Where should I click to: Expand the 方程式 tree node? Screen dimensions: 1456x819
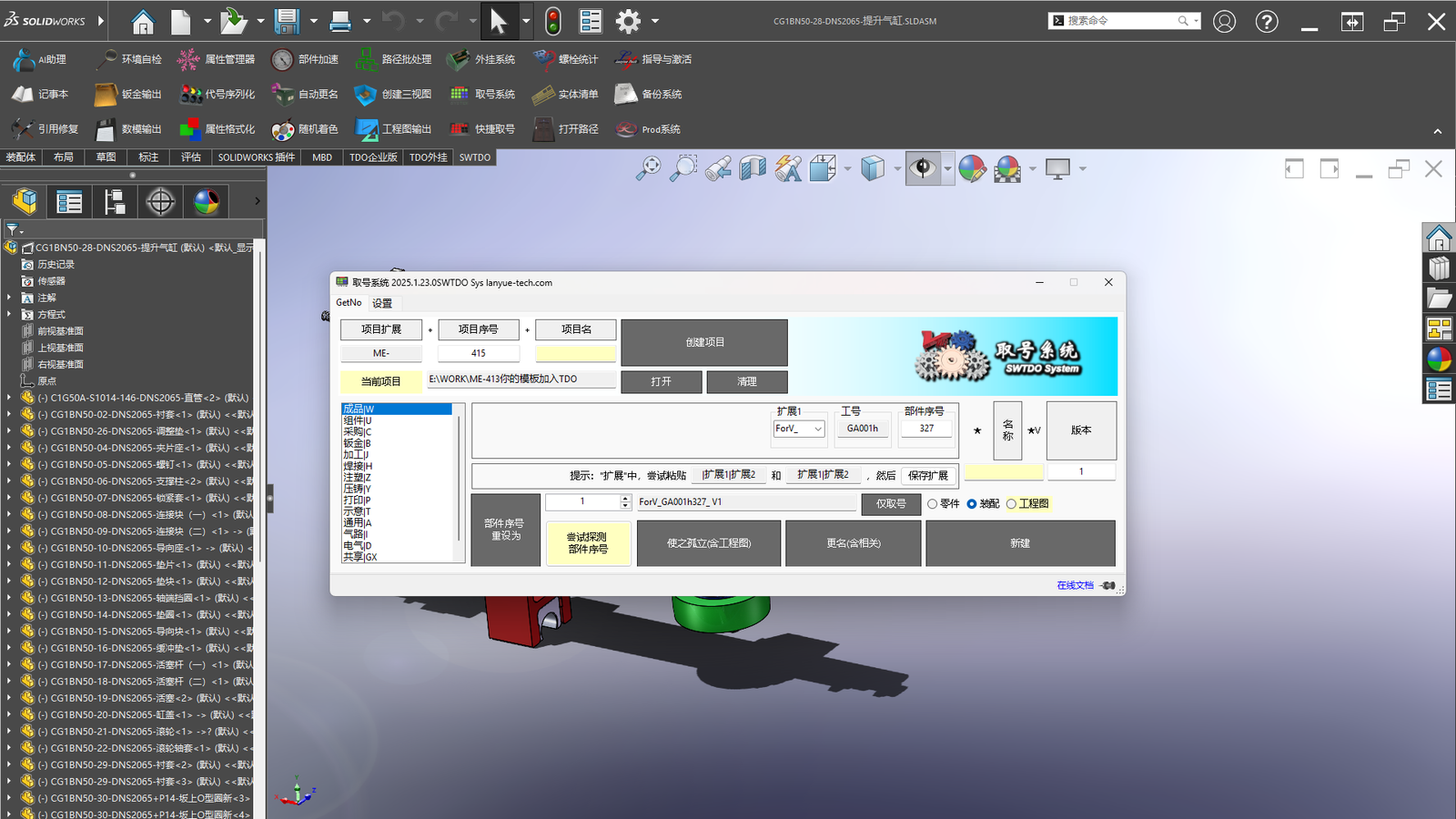coord(9,314)
